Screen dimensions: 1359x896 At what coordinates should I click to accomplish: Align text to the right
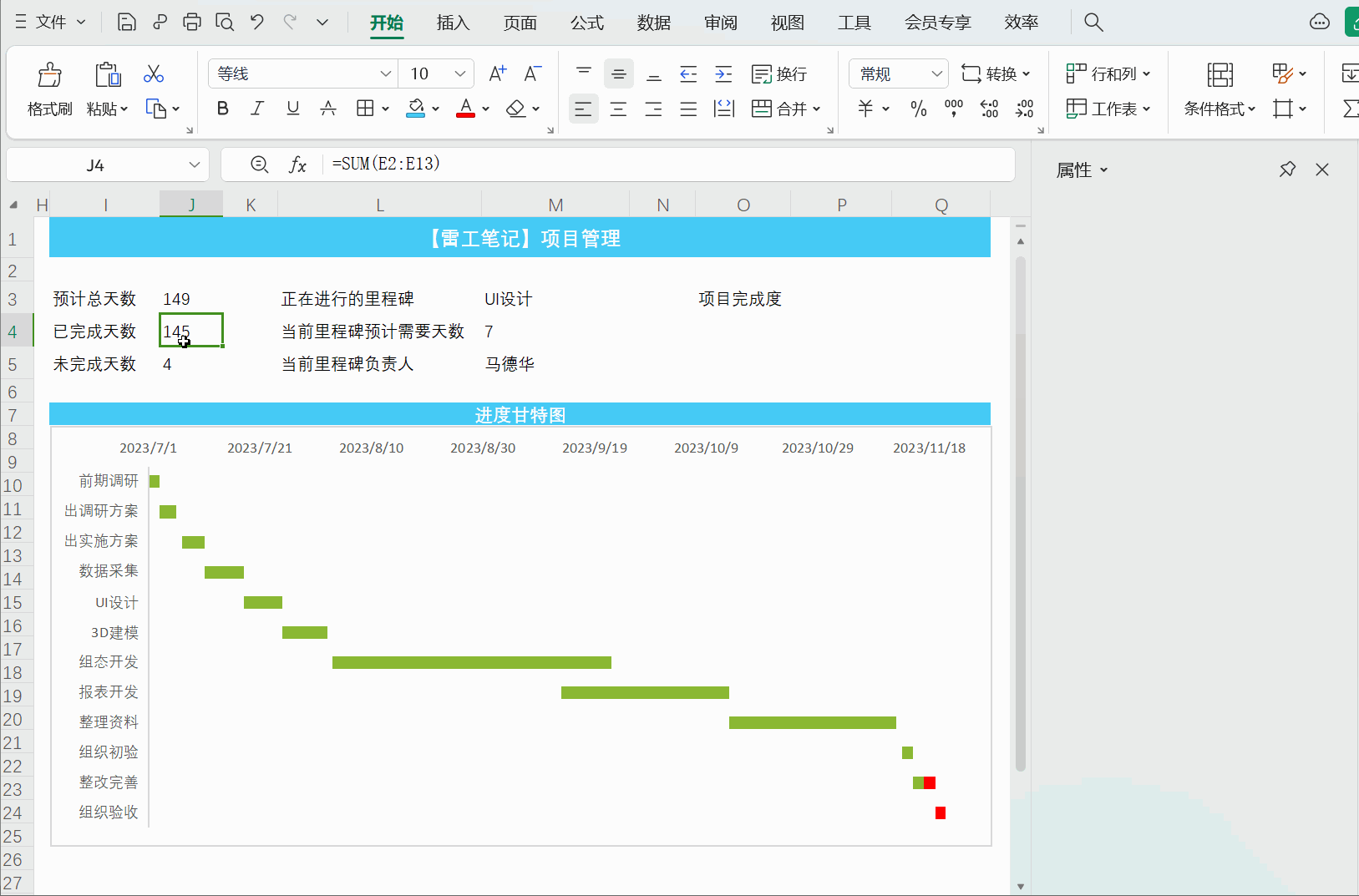[x=653, y=109]
